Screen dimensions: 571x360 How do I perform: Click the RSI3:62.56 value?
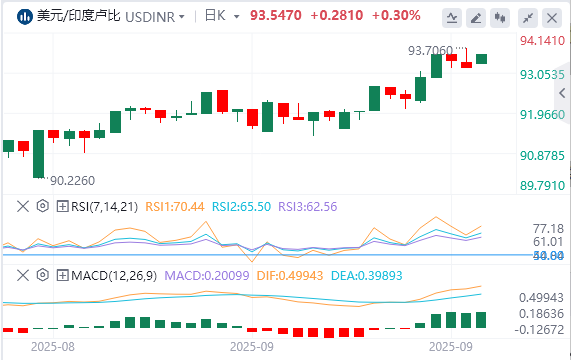308,207
